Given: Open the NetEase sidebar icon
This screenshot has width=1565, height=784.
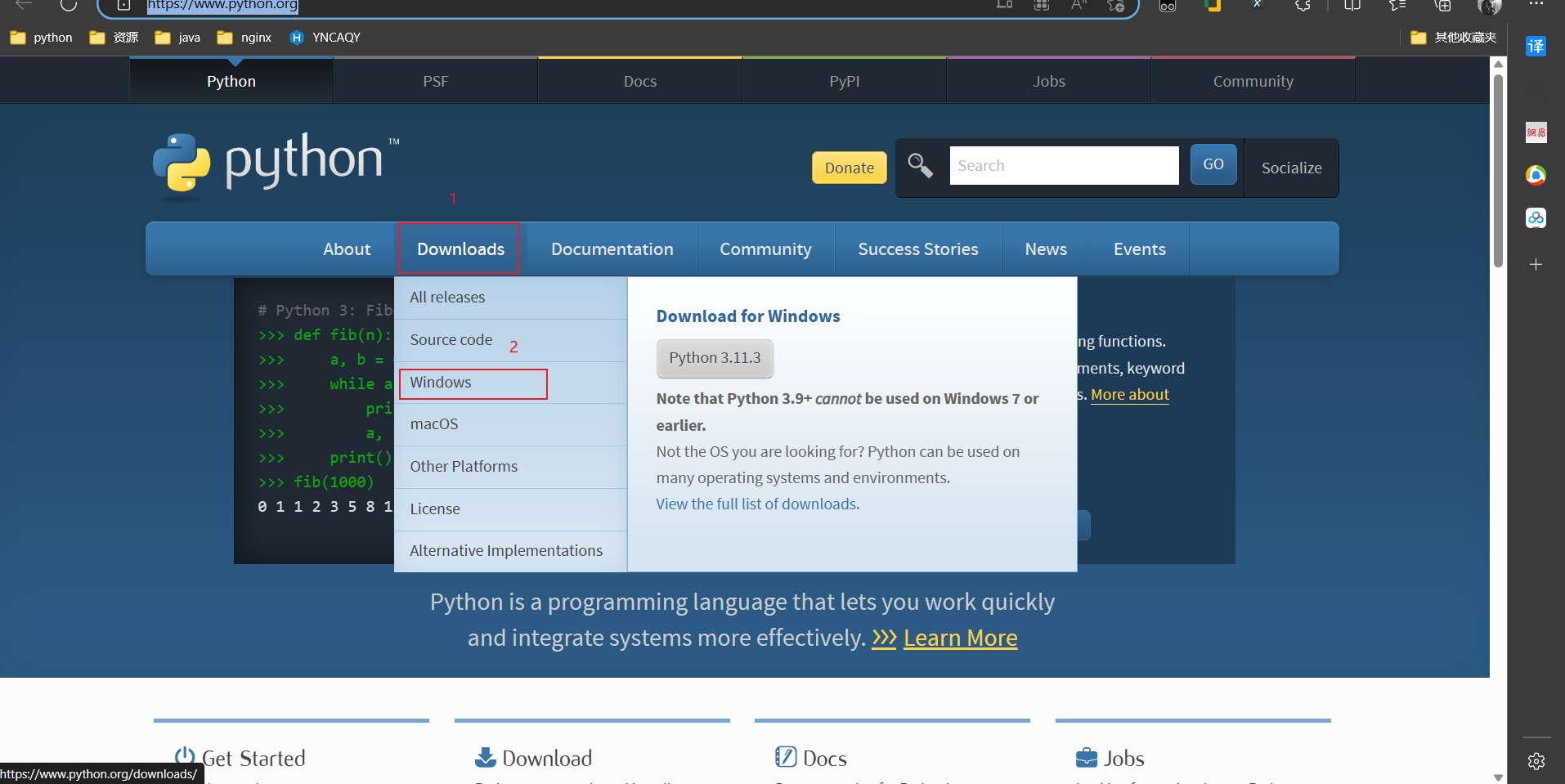Looking at the screenshot, I should click(1536, 132).
